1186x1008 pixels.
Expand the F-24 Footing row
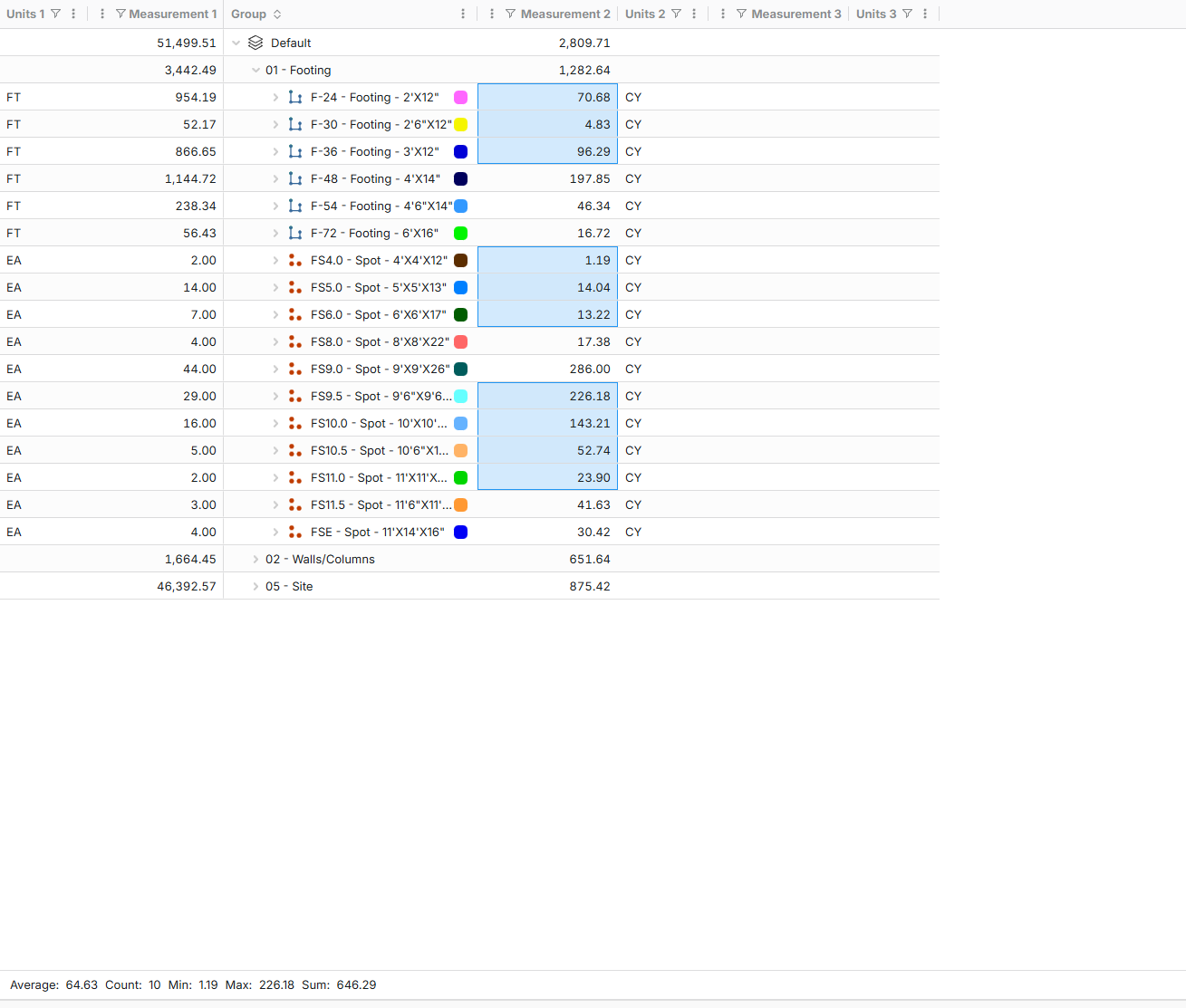pos(275,97)
